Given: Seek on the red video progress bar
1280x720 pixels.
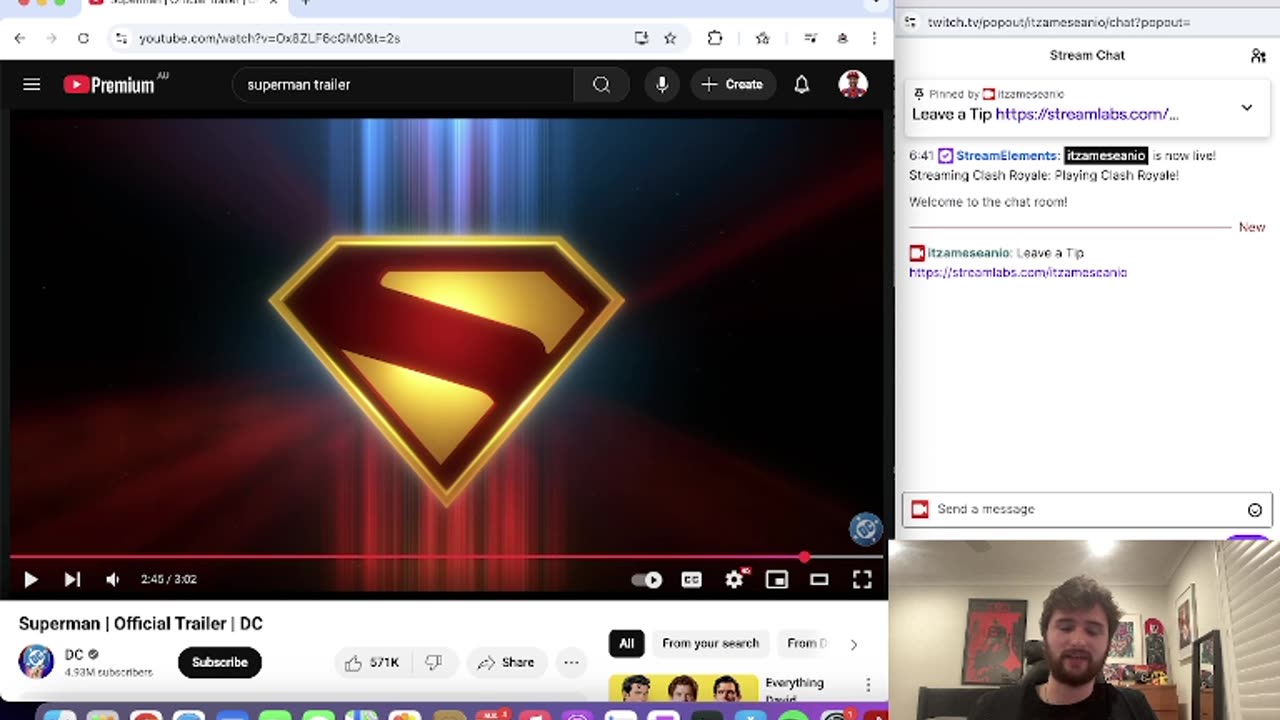Looking at the screenshot, I should tap(448, 557).
